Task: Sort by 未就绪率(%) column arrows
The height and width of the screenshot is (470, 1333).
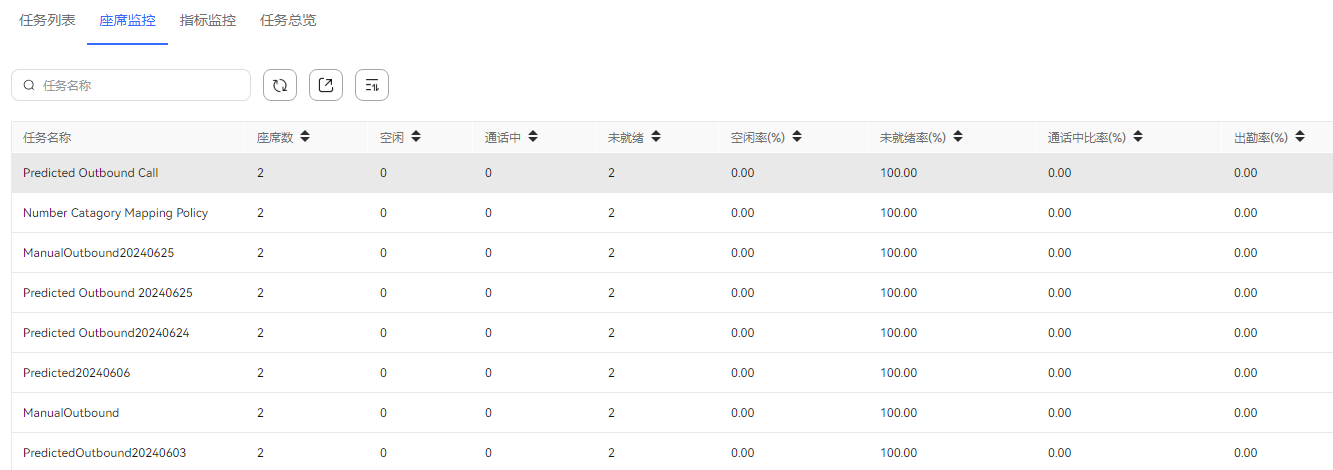Action: (958, 137)
